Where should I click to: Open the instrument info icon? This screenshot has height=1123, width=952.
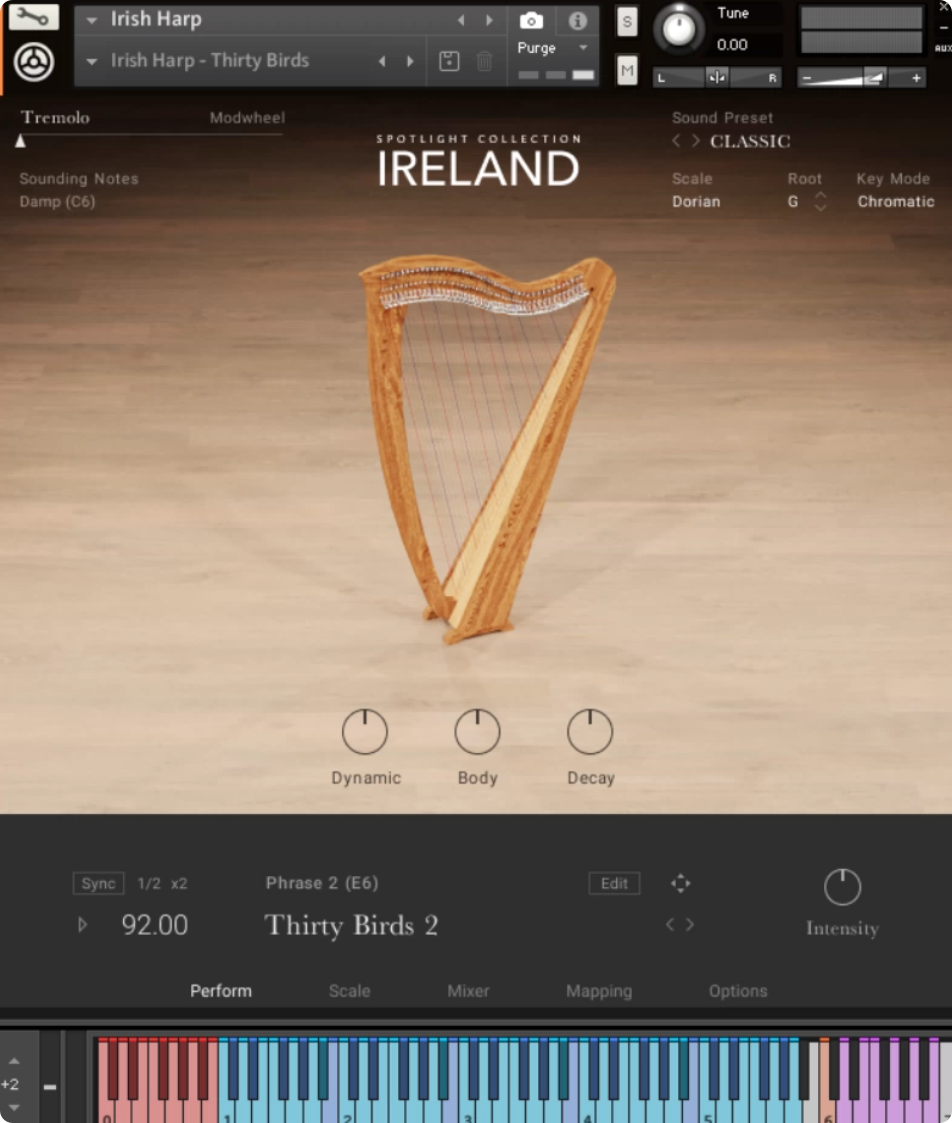(x=577, y=21)
